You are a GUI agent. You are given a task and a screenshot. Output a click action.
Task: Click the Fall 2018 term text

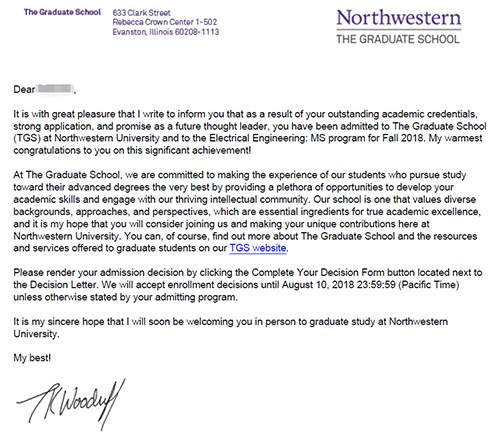[x=403, y=138]
